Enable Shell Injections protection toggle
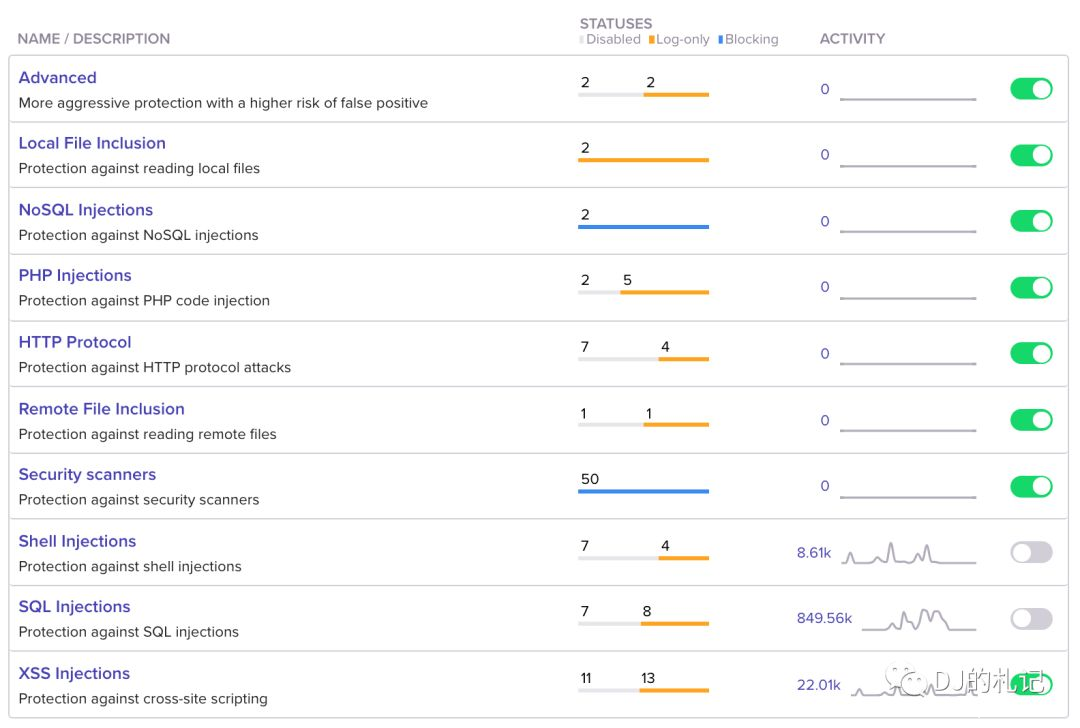The width and height of the screenshot is (1080, 728). 1031,552
